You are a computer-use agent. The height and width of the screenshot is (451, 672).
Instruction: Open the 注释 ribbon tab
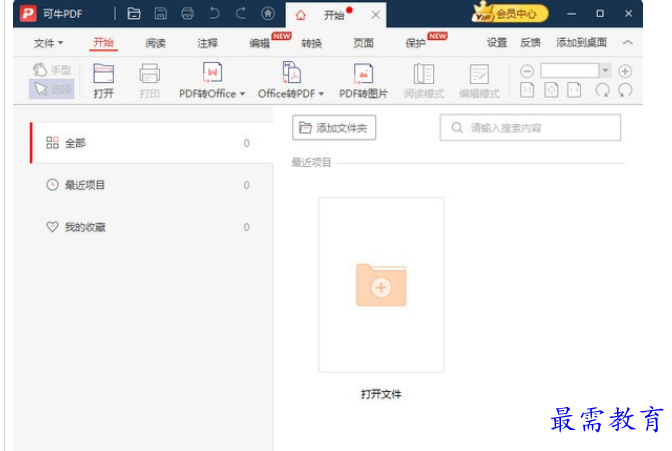click(207, 43)
